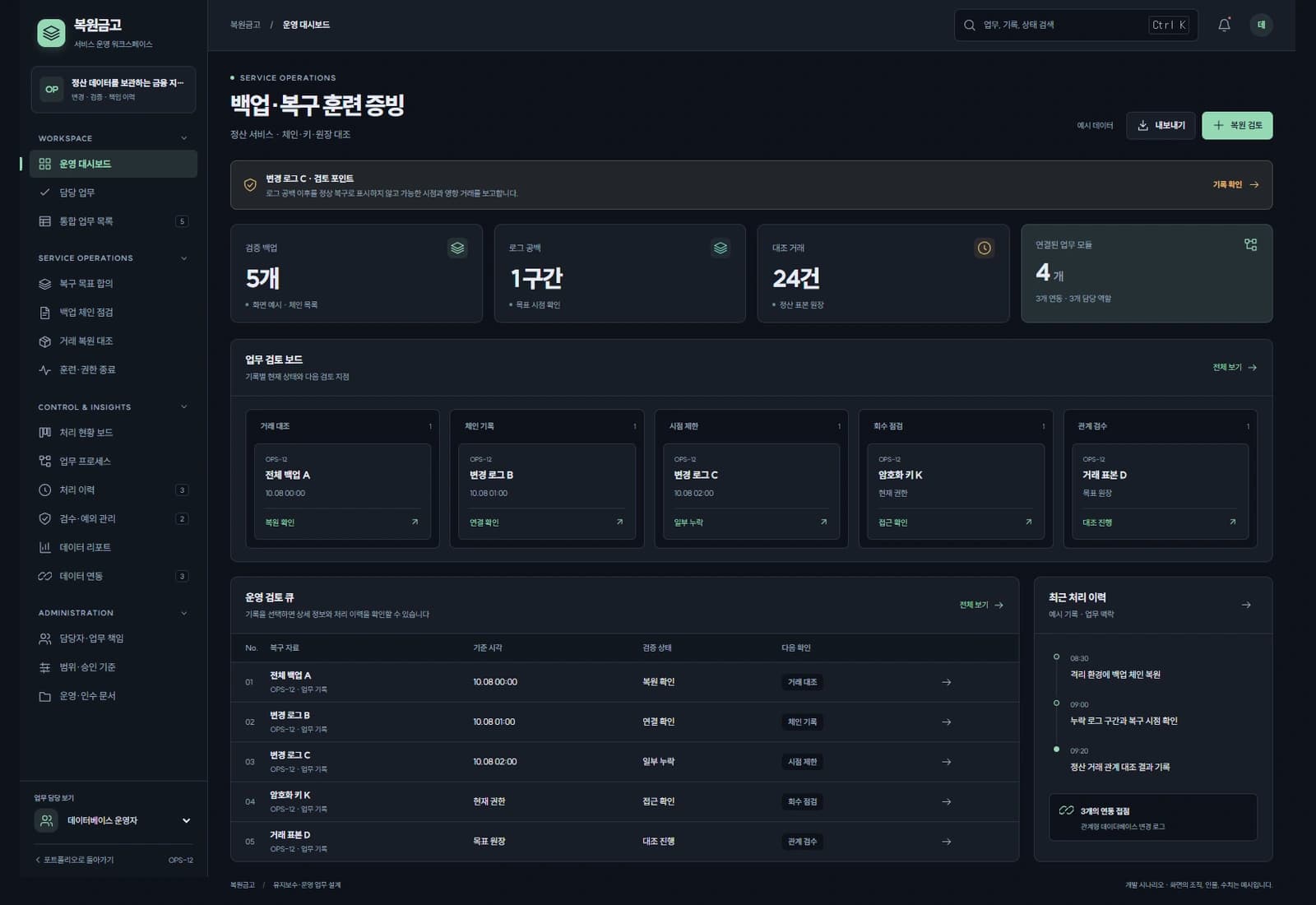
Task: Open the arrow in 변경 로그 C card
Action: (823, 522)
